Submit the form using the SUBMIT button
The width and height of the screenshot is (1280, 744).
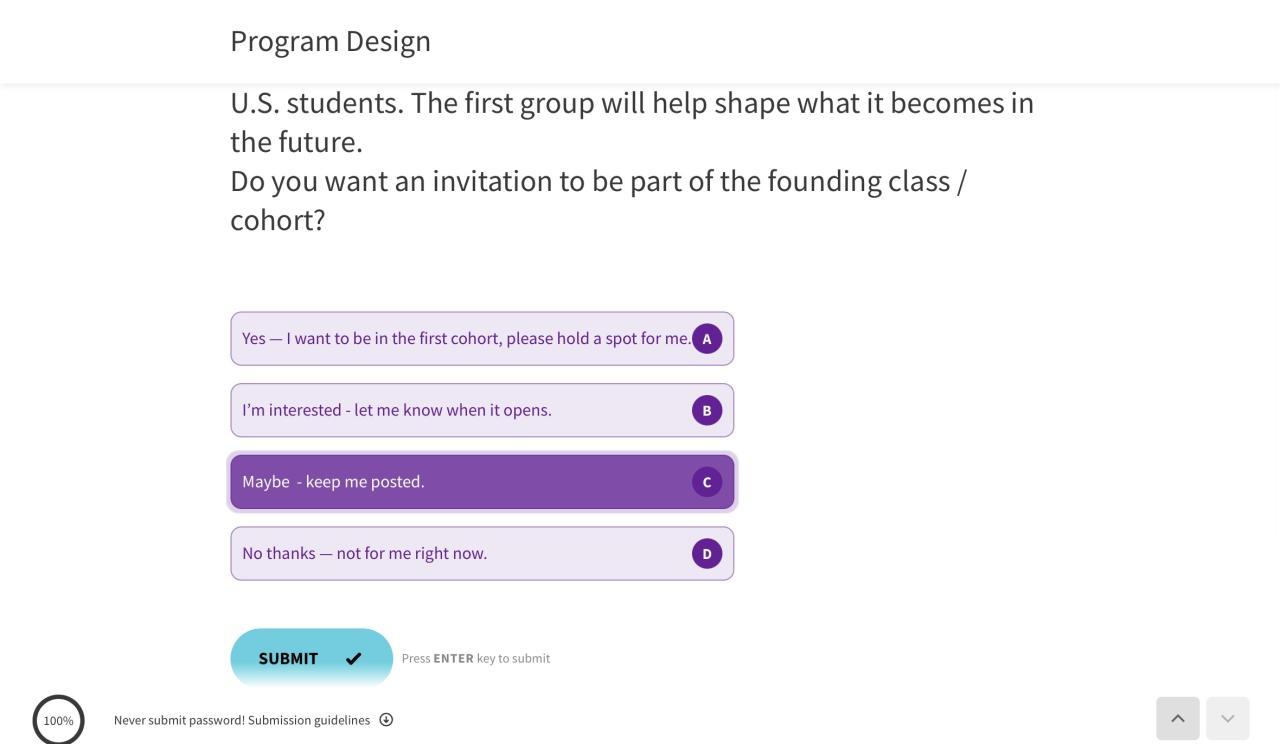coord(289,658)
